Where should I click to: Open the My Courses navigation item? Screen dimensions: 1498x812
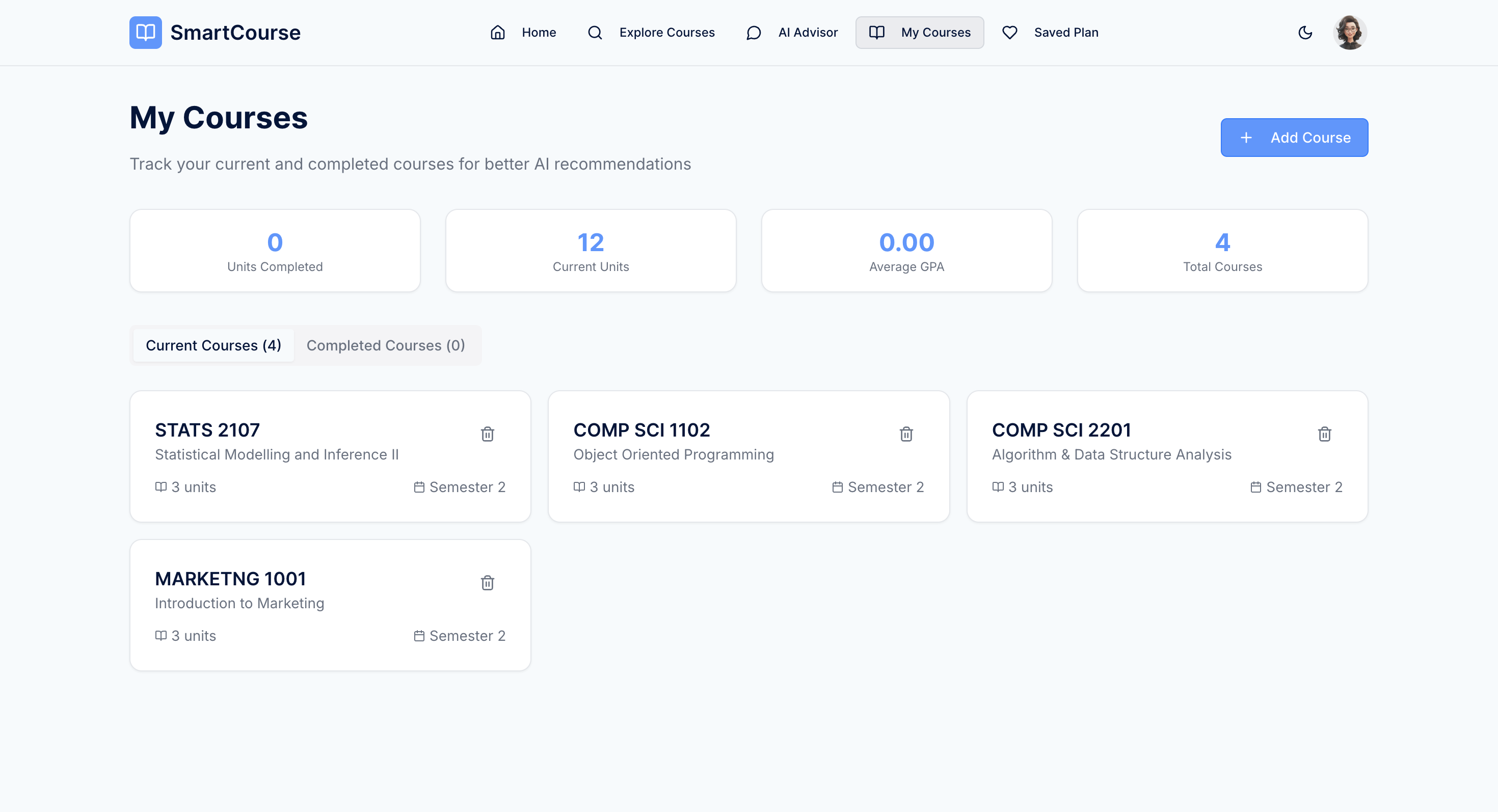tap(919, 33)
